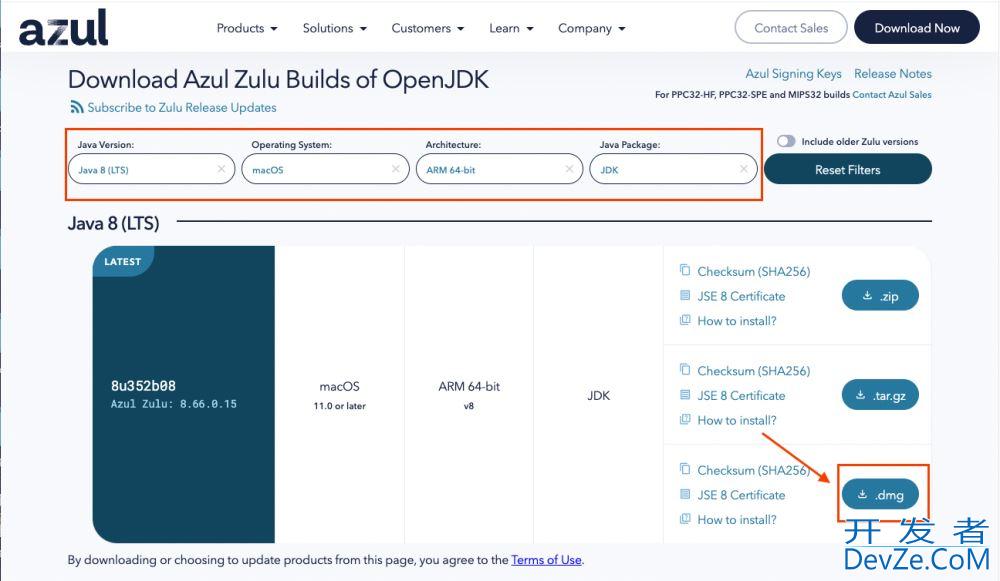Download the .dmg installer
Screen dimensions: 1000x581
coord(880,494)
